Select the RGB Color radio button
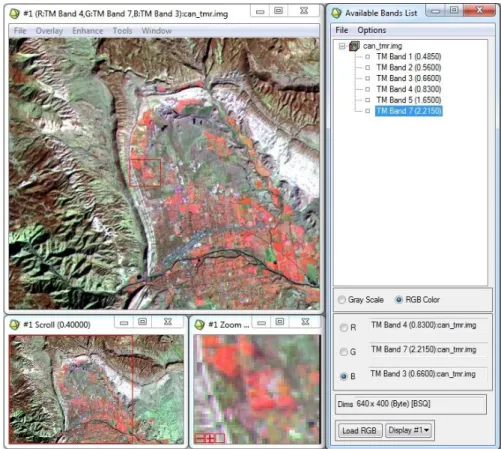Image resolution: width=501 pixels, height=449 pixels. (x=399, y=300)
